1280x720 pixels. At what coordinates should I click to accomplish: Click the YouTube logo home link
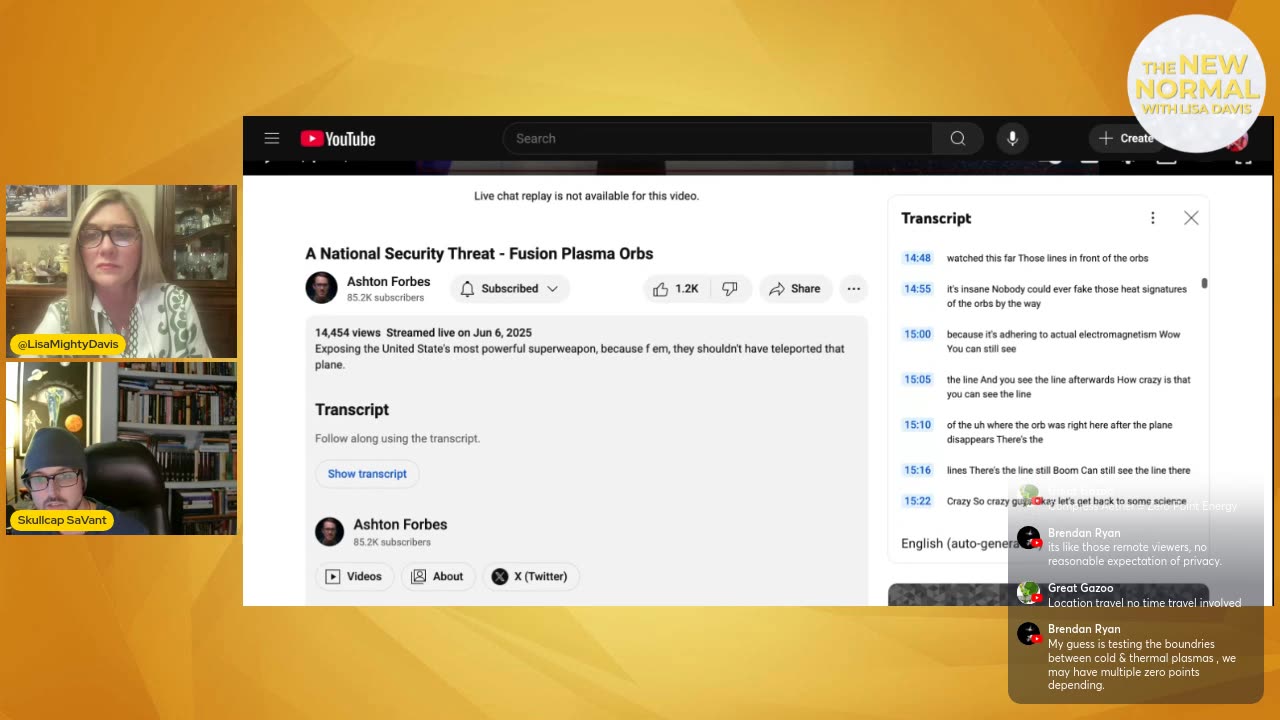338,139
